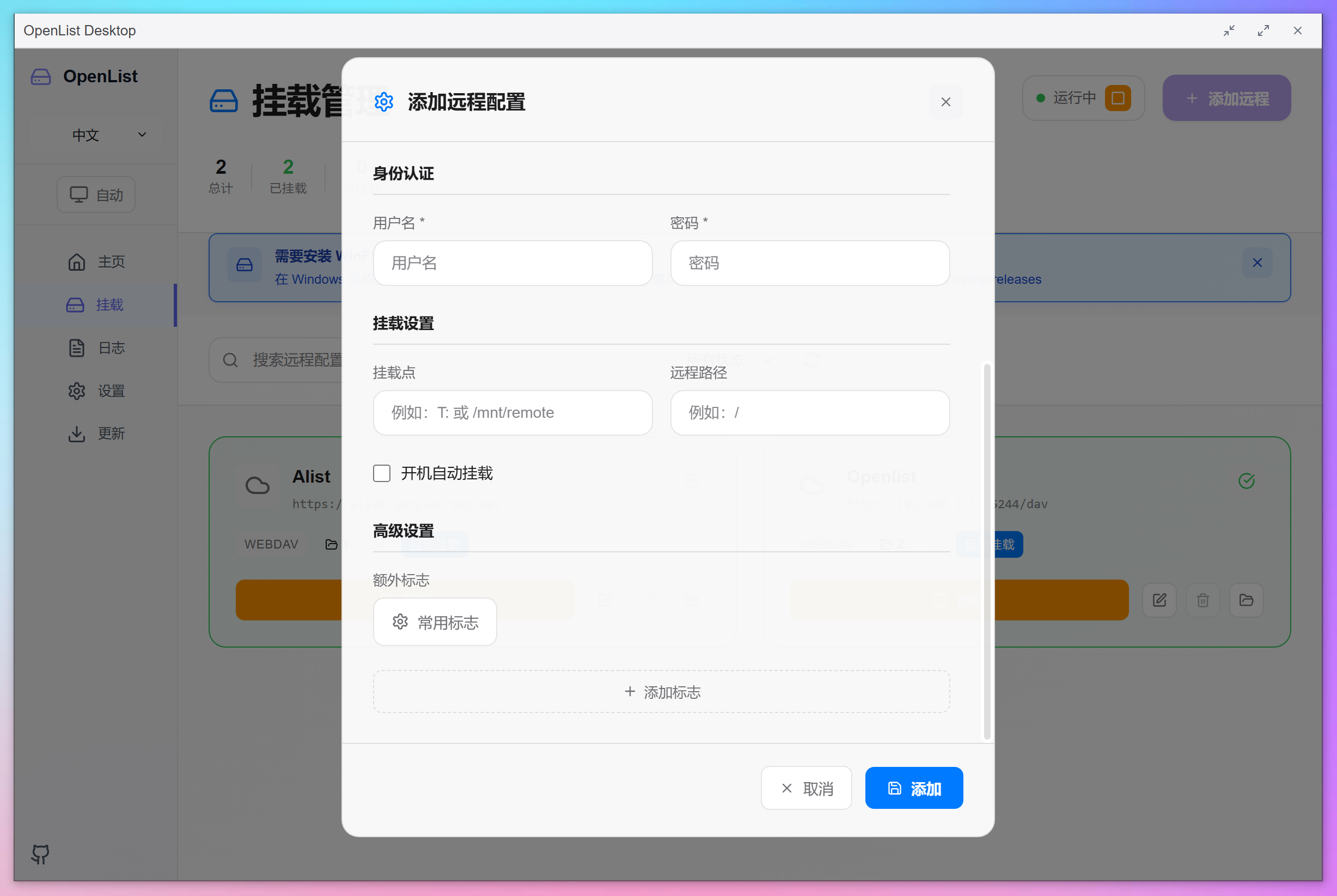Cancel the dialog using 取消

pos(805,788)
